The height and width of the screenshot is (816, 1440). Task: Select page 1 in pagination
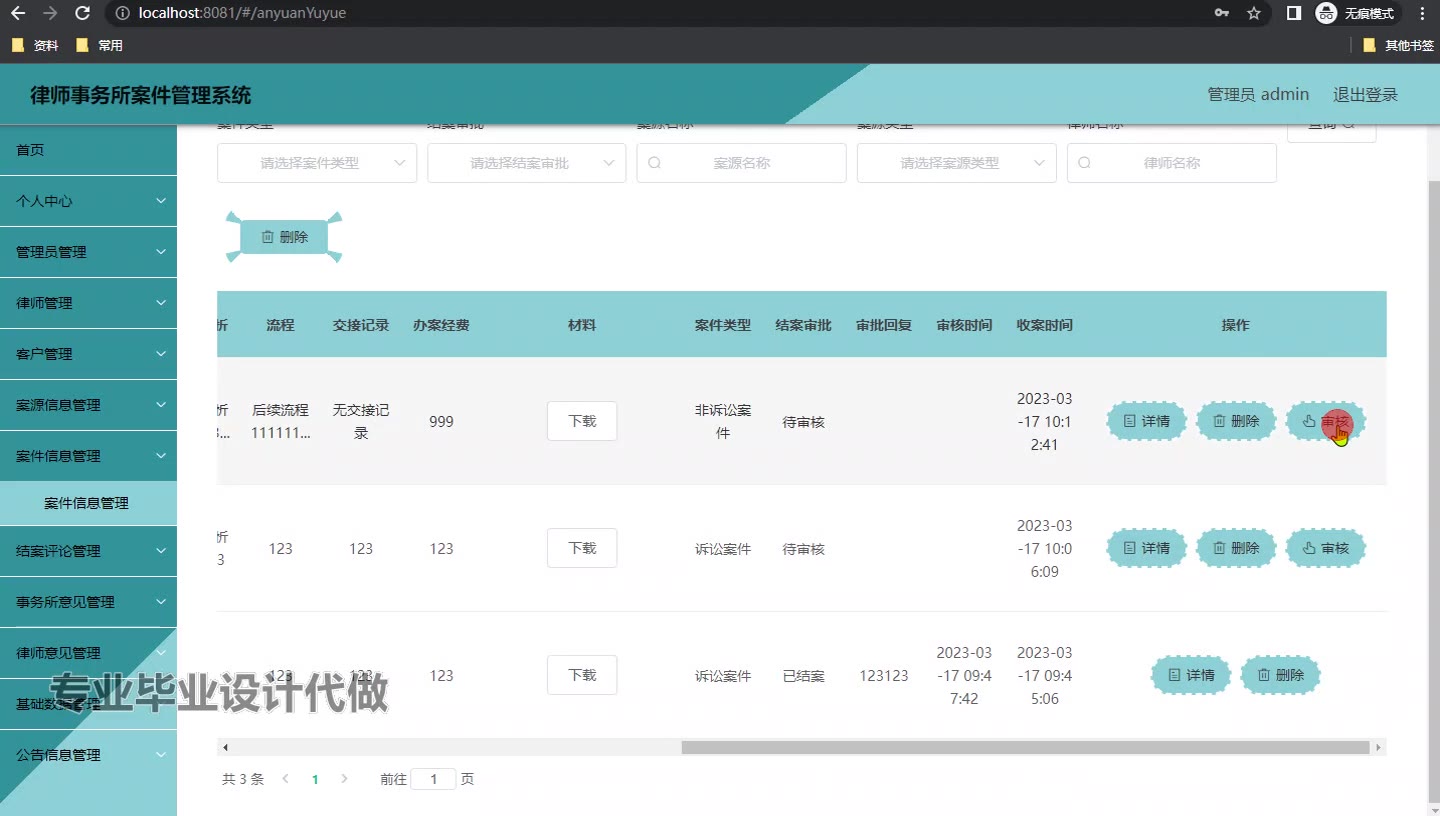(x=315, y=779)
